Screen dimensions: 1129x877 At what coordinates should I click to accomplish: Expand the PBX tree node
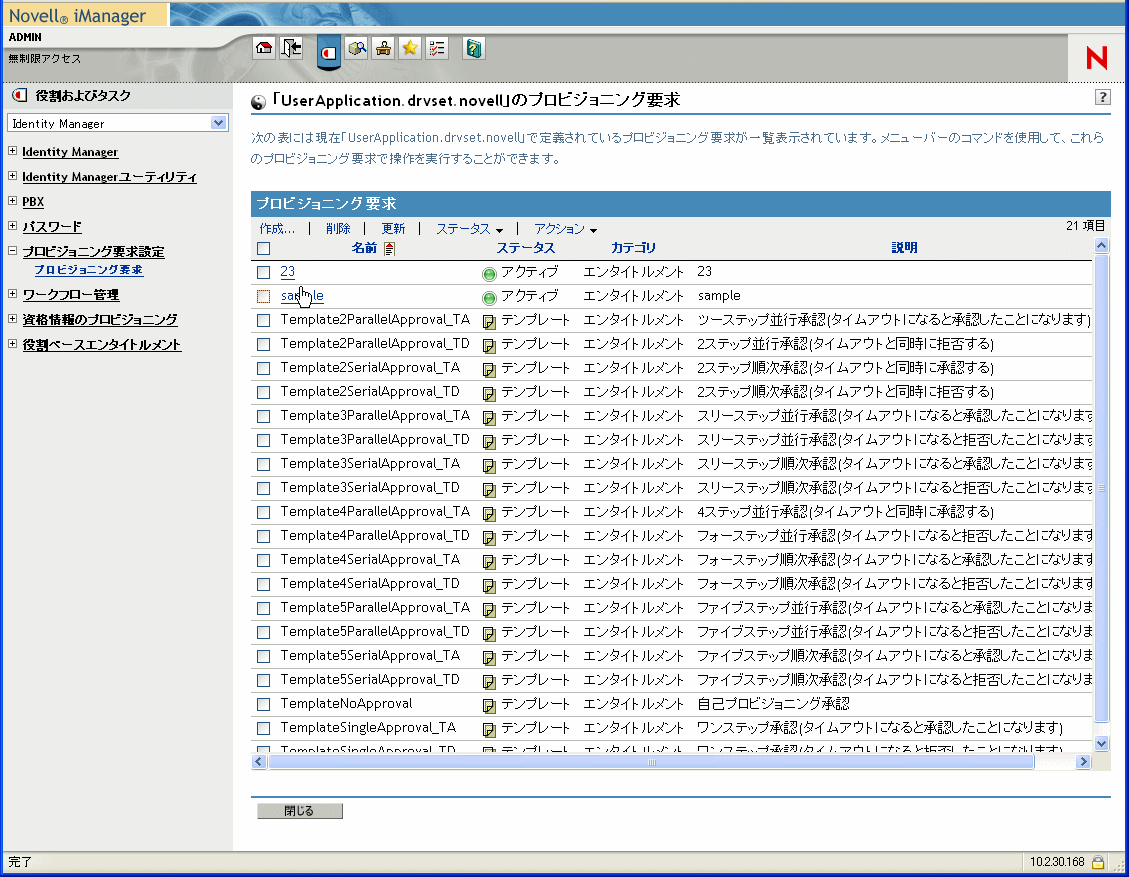pyautogui.click(x=12, y=201)
